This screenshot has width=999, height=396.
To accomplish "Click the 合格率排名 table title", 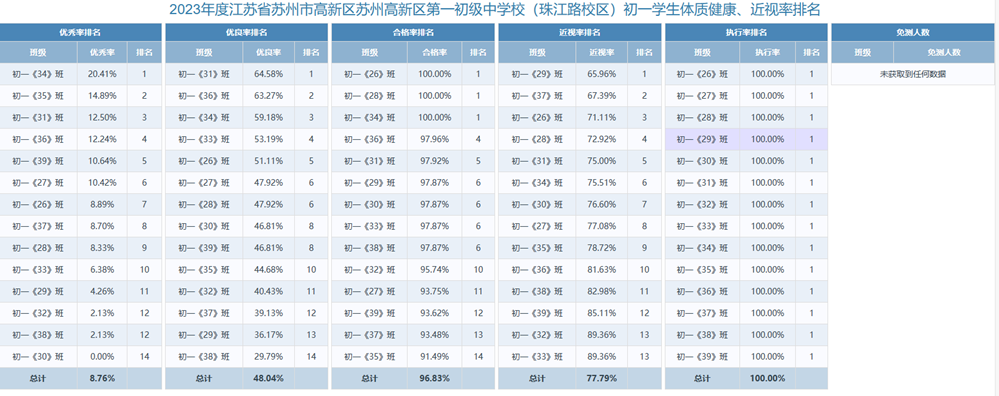I will [x=413, y=32].
